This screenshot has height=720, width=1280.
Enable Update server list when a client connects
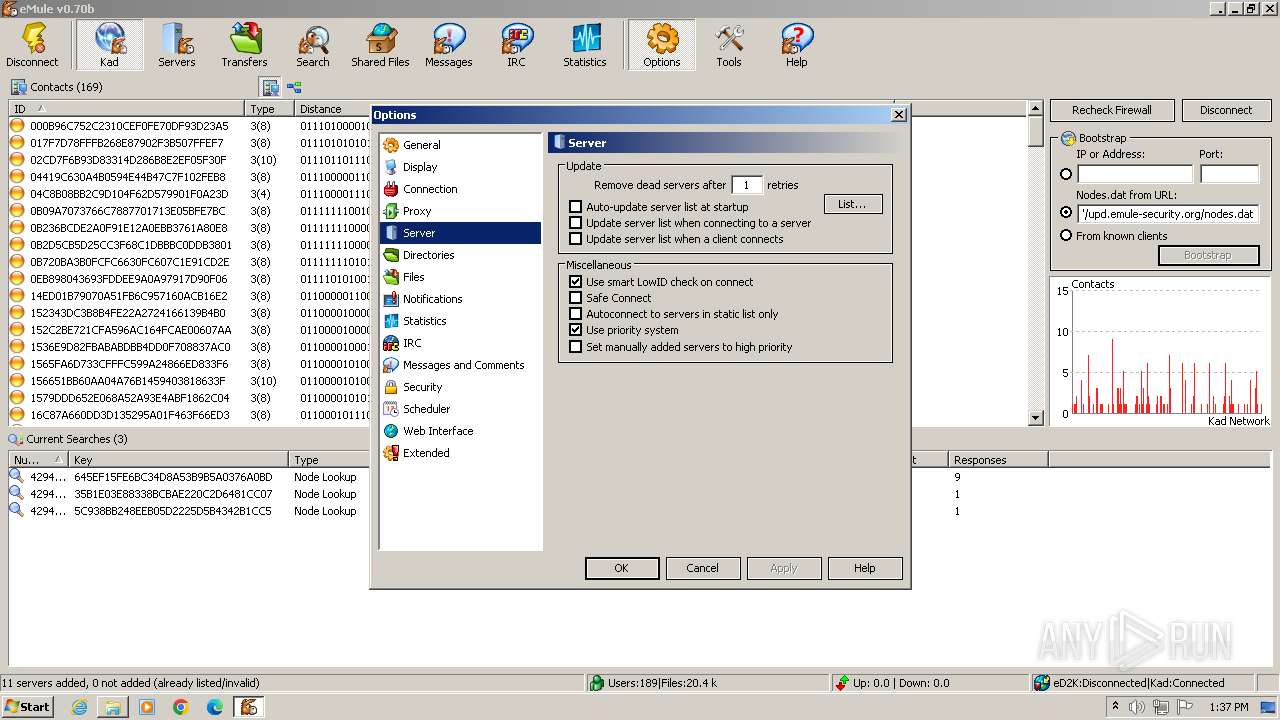point(575,239)
